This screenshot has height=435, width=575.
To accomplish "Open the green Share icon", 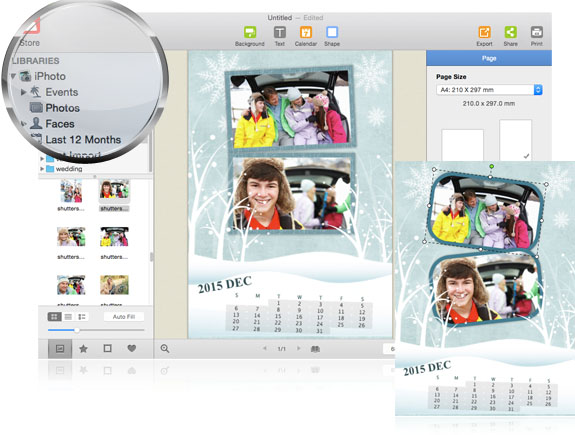I will (510, 33).
